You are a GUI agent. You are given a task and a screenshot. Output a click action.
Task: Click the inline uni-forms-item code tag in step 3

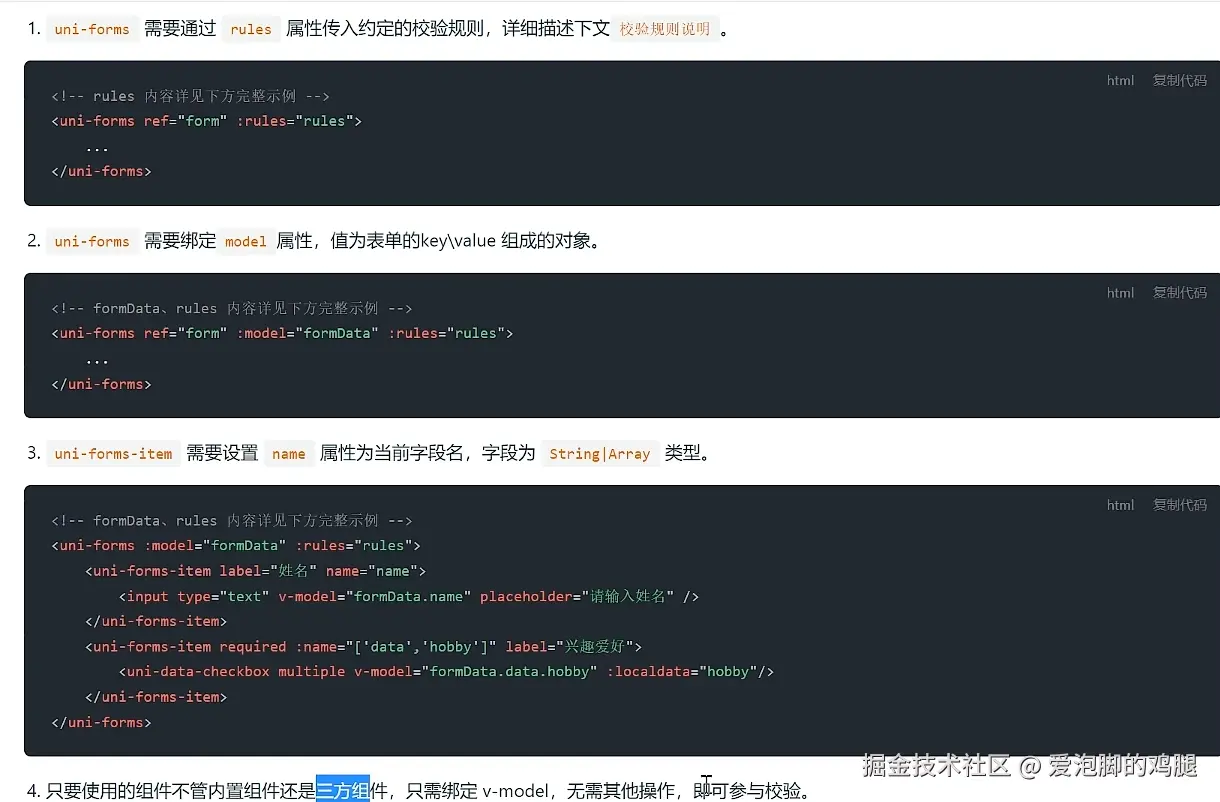[114, 453]
